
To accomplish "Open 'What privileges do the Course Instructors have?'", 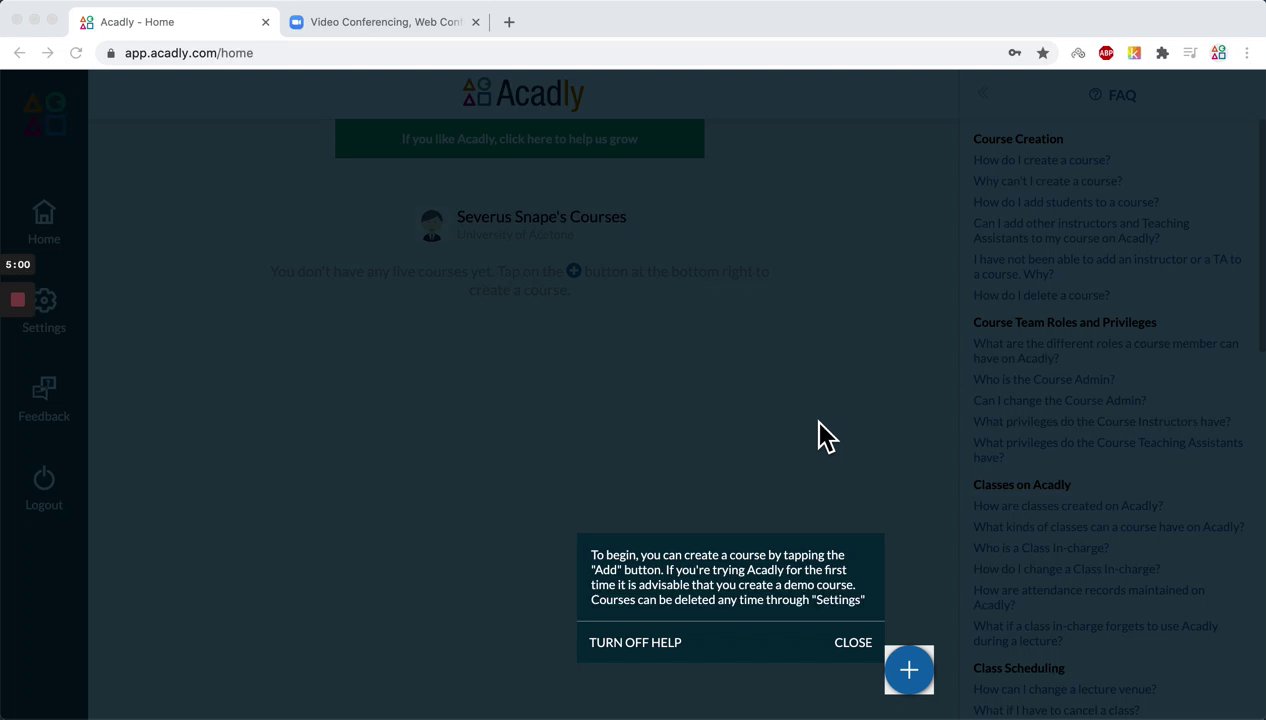I will [x=1102, y=422].
